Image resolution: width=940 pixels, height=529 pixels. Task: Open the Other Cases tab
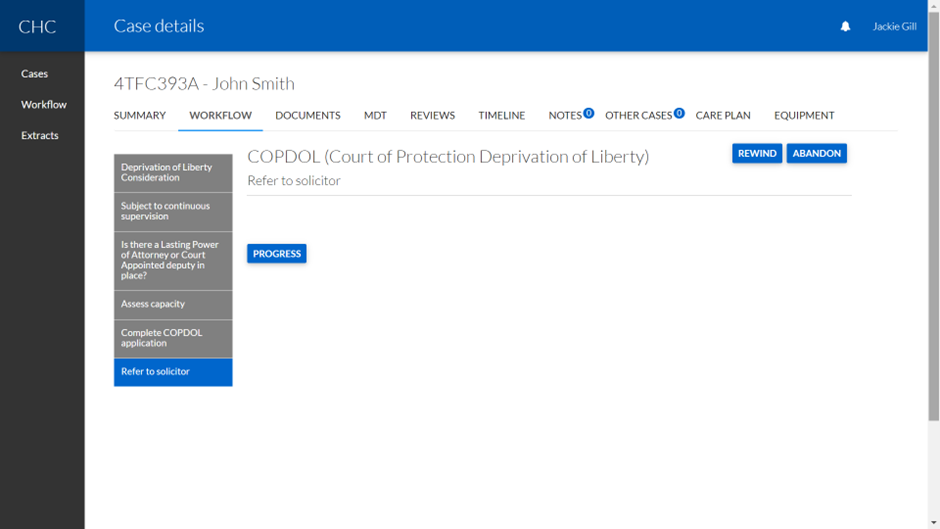click(640, 115)
